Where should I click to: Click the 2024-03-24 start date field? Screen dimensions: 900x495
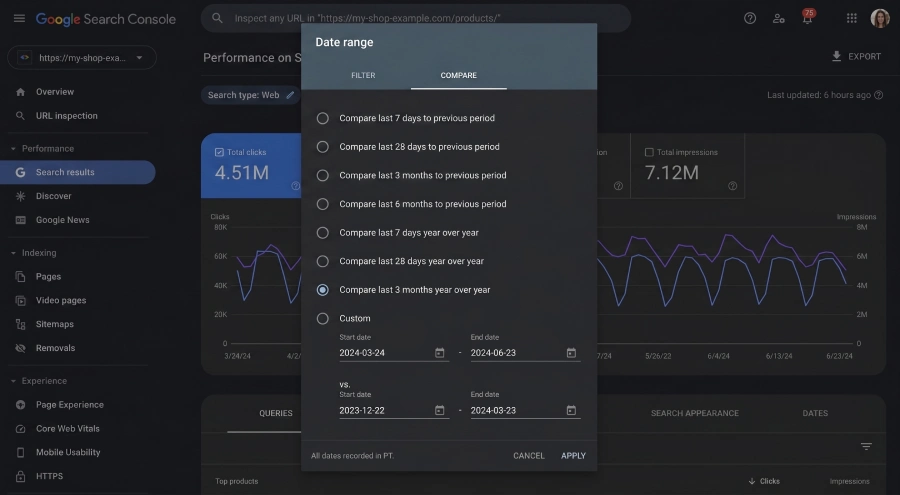coord(394,353)
